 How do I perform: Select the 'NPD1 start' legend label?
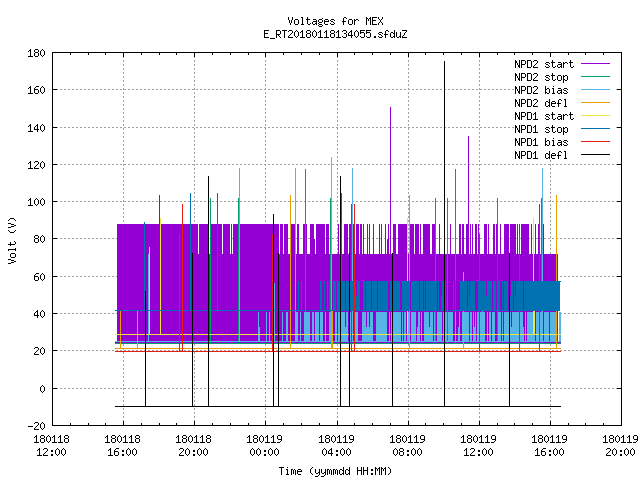coord(544,116)
